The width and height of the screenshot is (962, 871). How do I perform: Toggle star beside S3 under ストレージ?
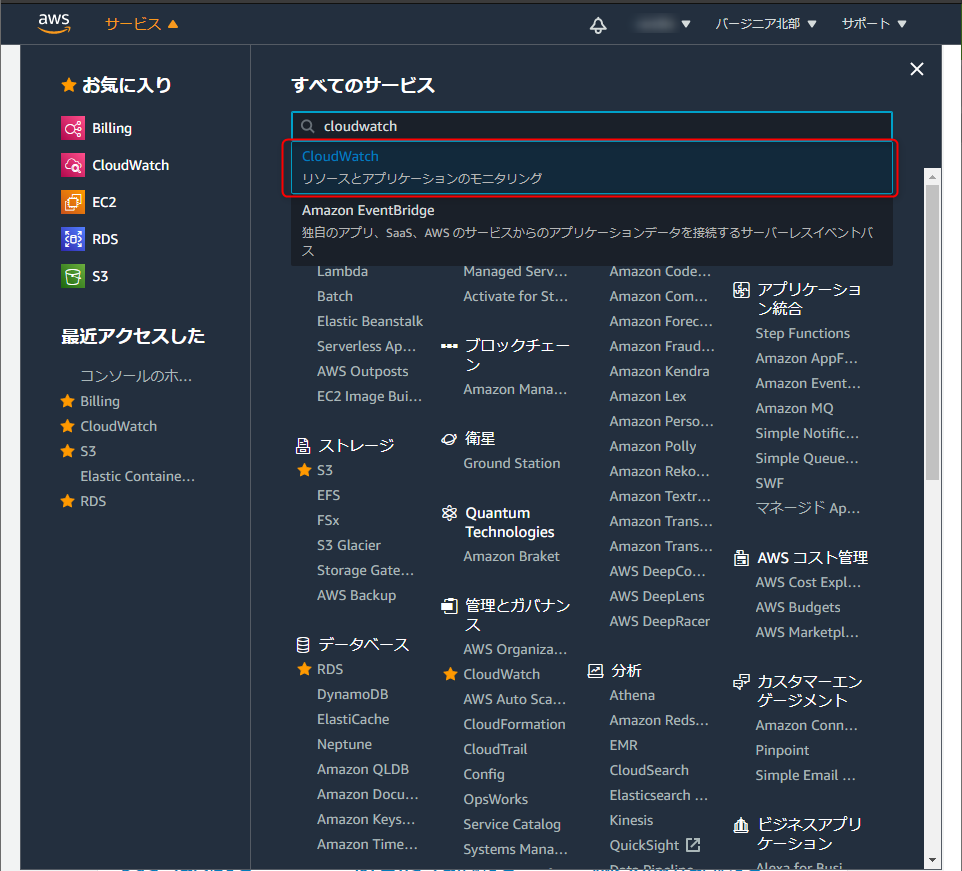304,470
